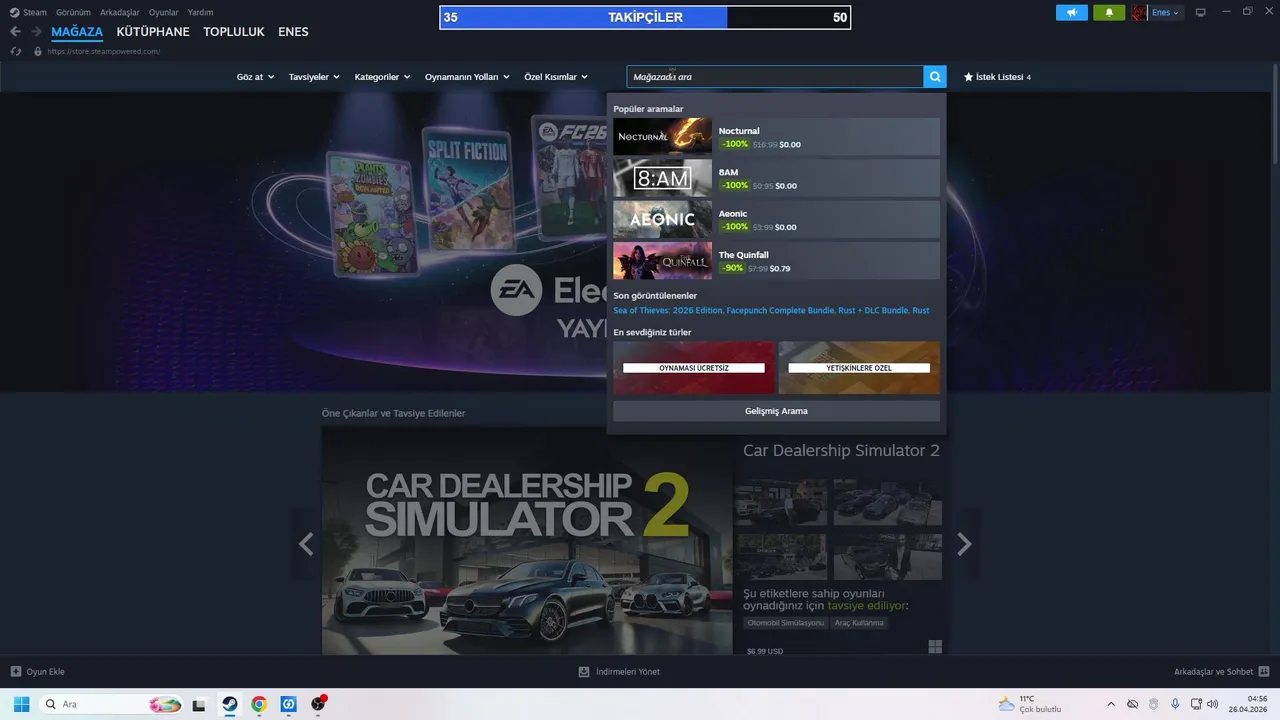Screen dimensions: 1280x720
Task: Switch to the KÜTÜPHANE tab
Action: coord(153,32)
